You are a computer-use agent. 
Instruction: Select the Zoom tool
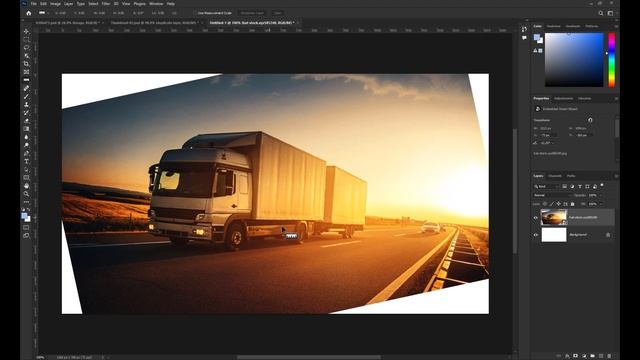(27, 194)
